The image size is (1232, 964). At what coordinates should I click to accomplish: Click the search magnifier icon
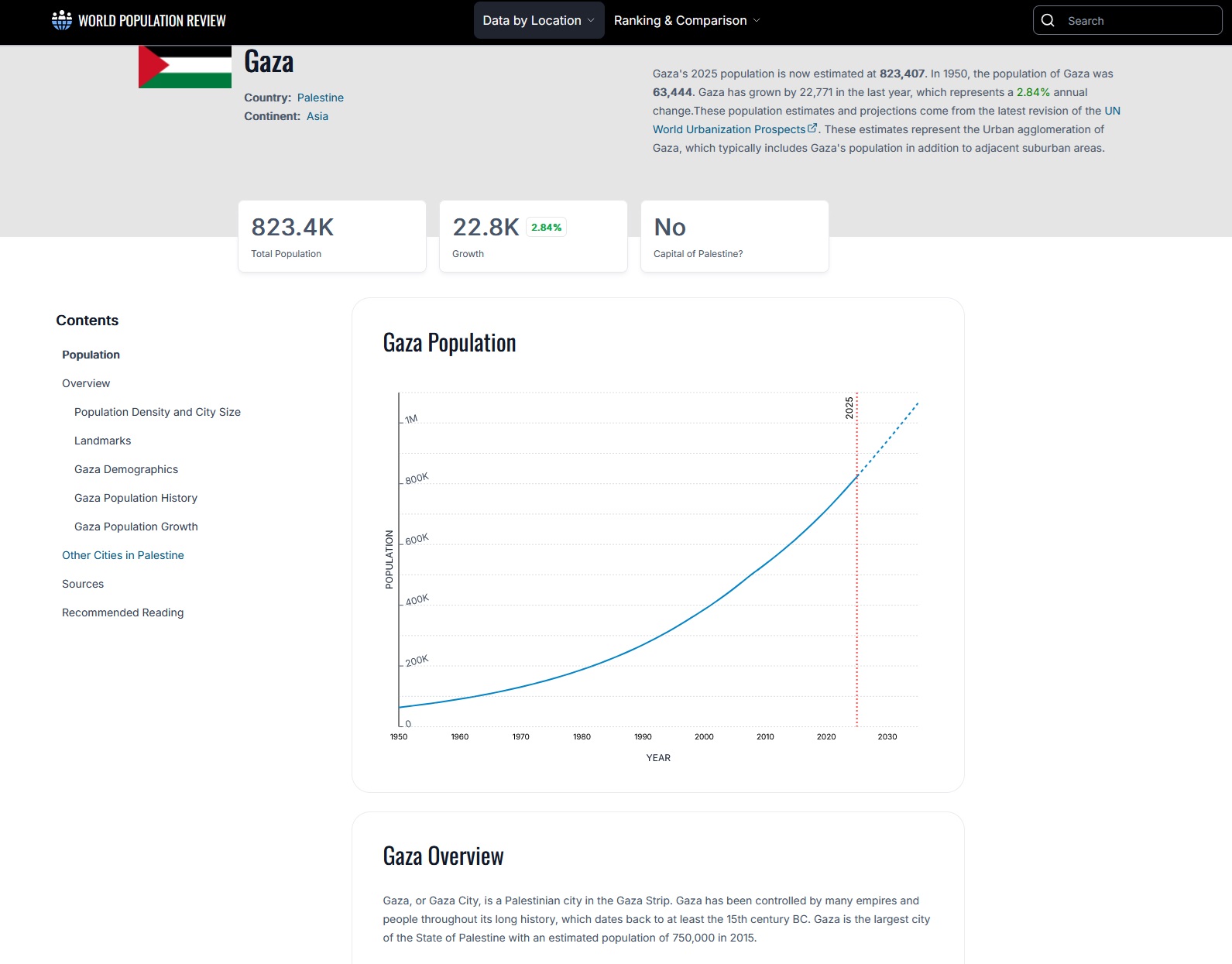click(x=1048, y=20)
